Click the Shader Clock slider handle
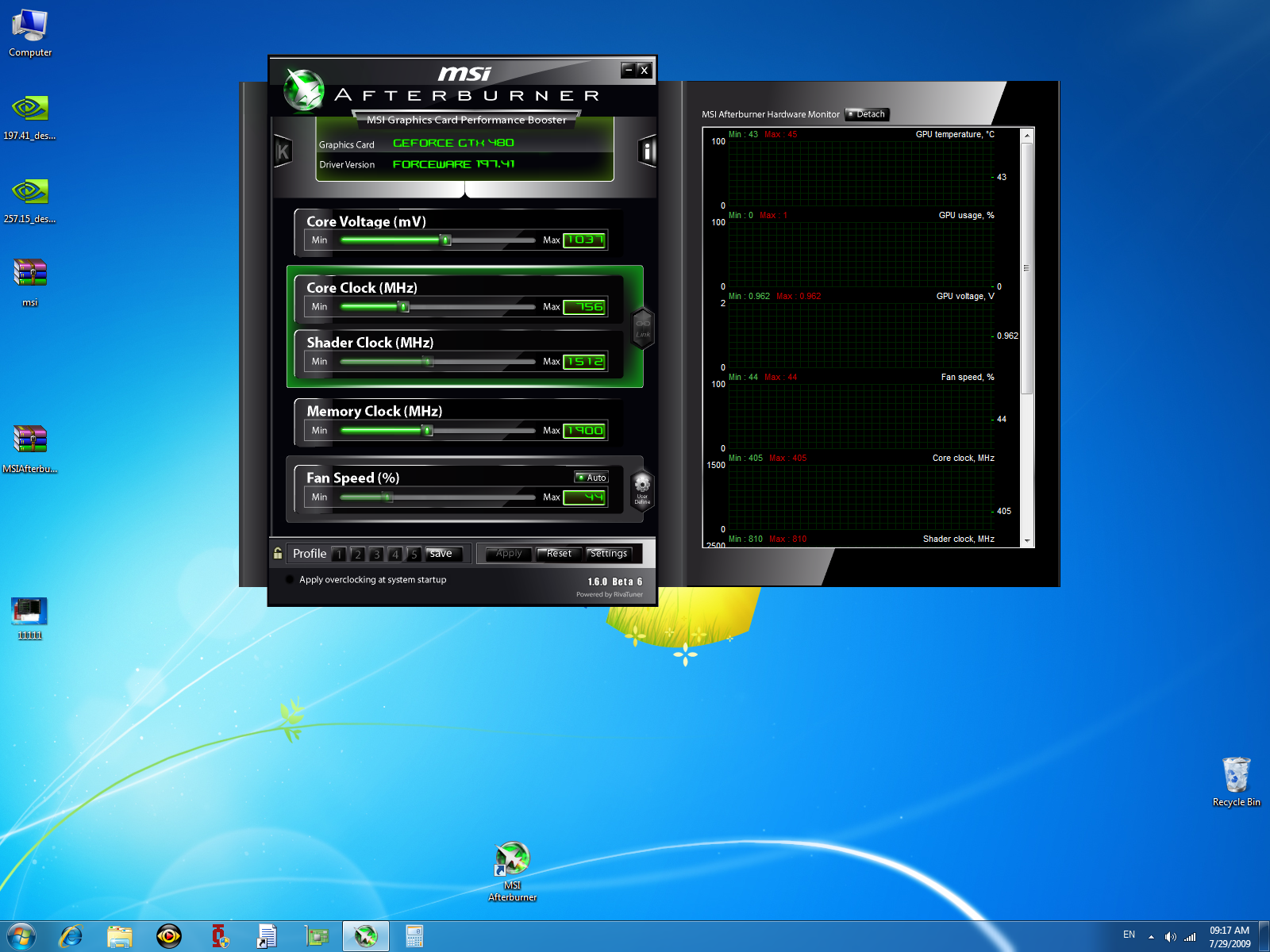The height and width of the screenshot is (952, 1270). 429,362
